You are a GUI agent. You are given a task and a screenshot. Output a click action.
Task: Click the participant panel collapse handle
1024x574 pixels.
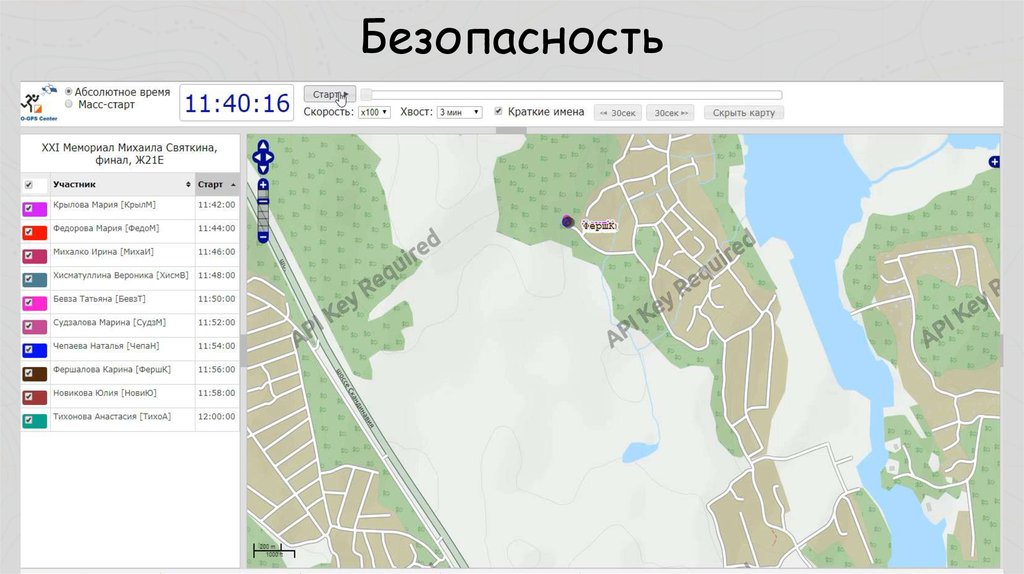tap(243, 351)
